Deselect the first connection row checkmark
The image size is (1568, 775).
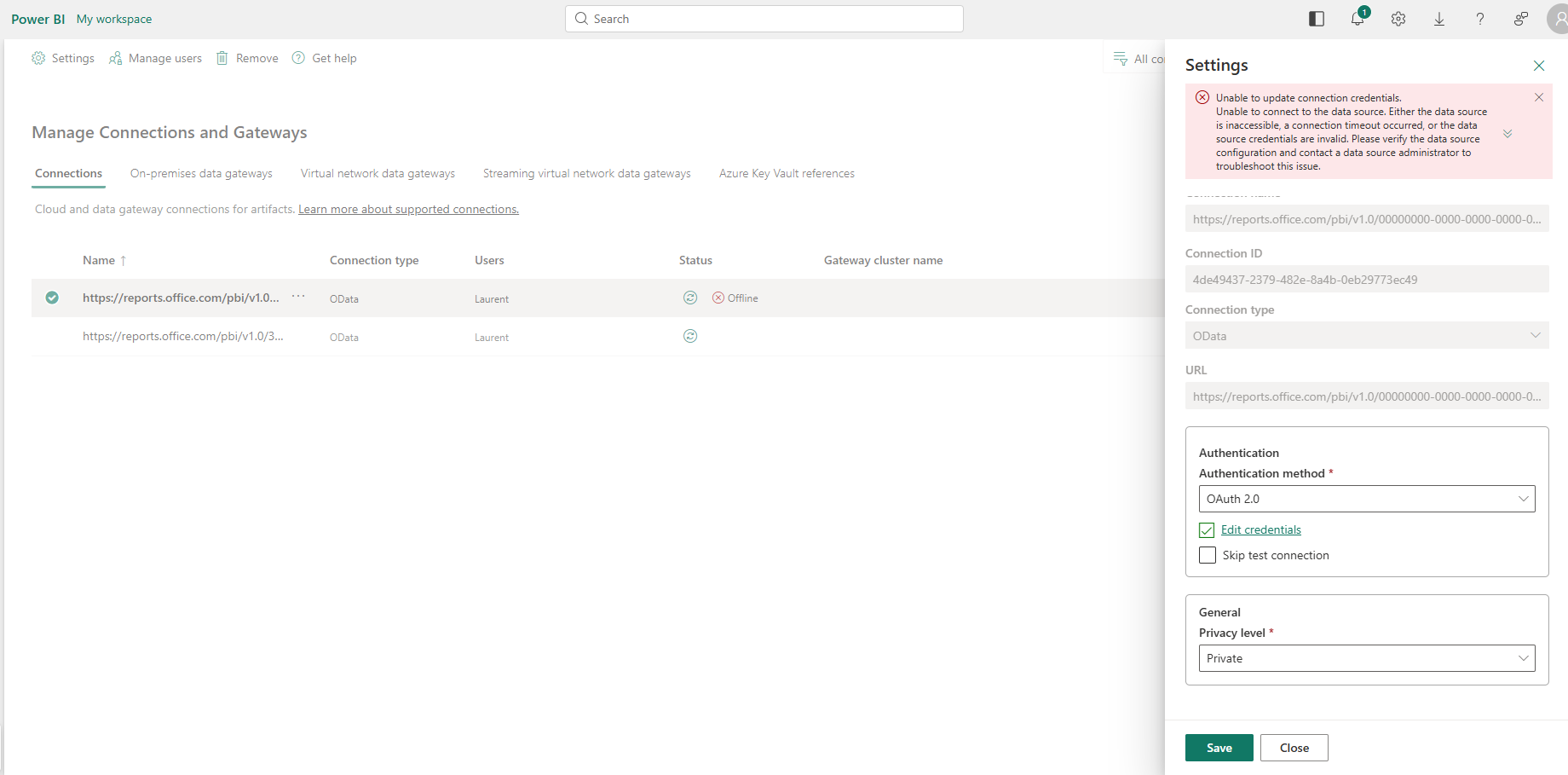(52, 298)
